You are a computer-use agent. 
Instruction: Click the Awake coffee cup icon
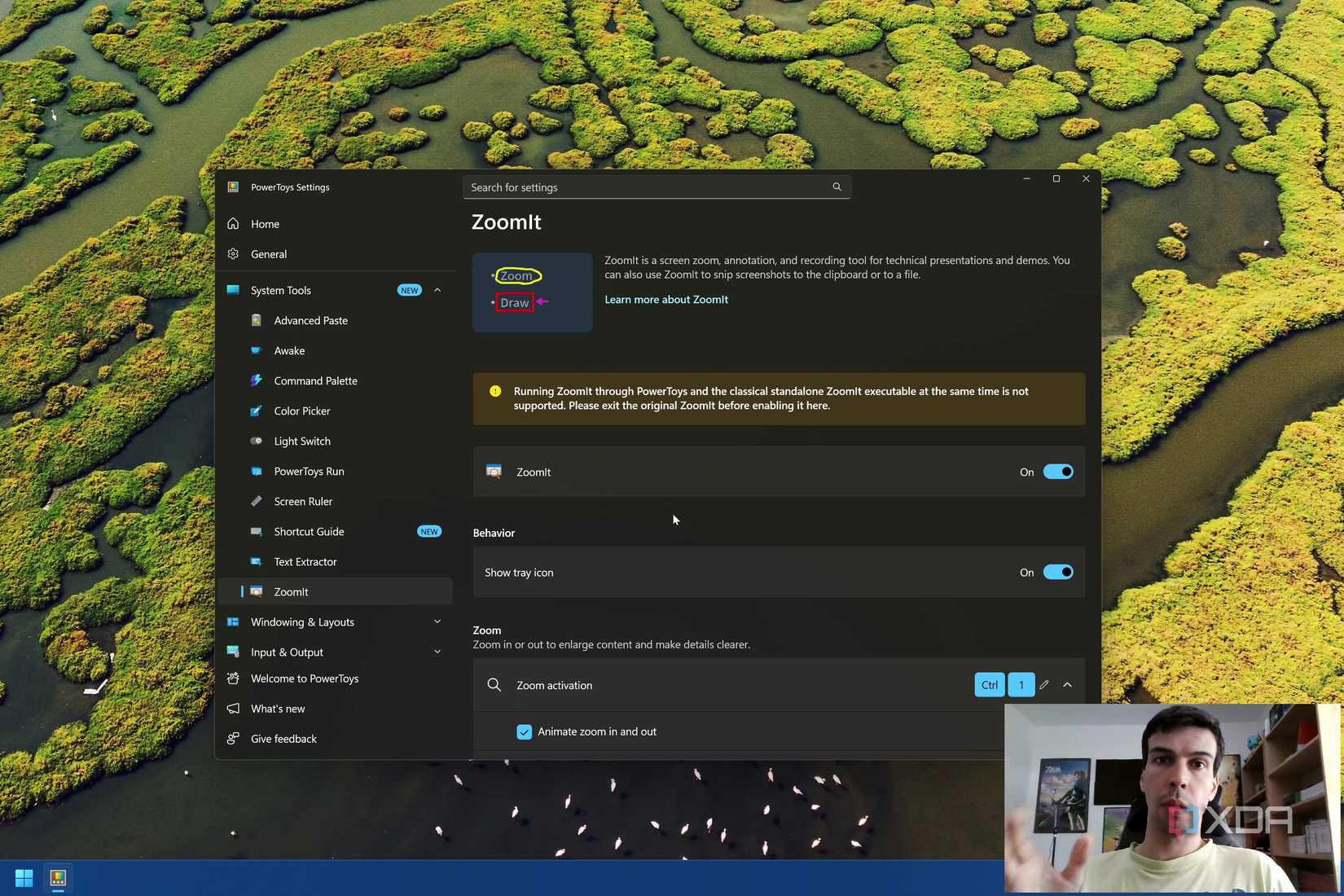click(x=257, y=350)
